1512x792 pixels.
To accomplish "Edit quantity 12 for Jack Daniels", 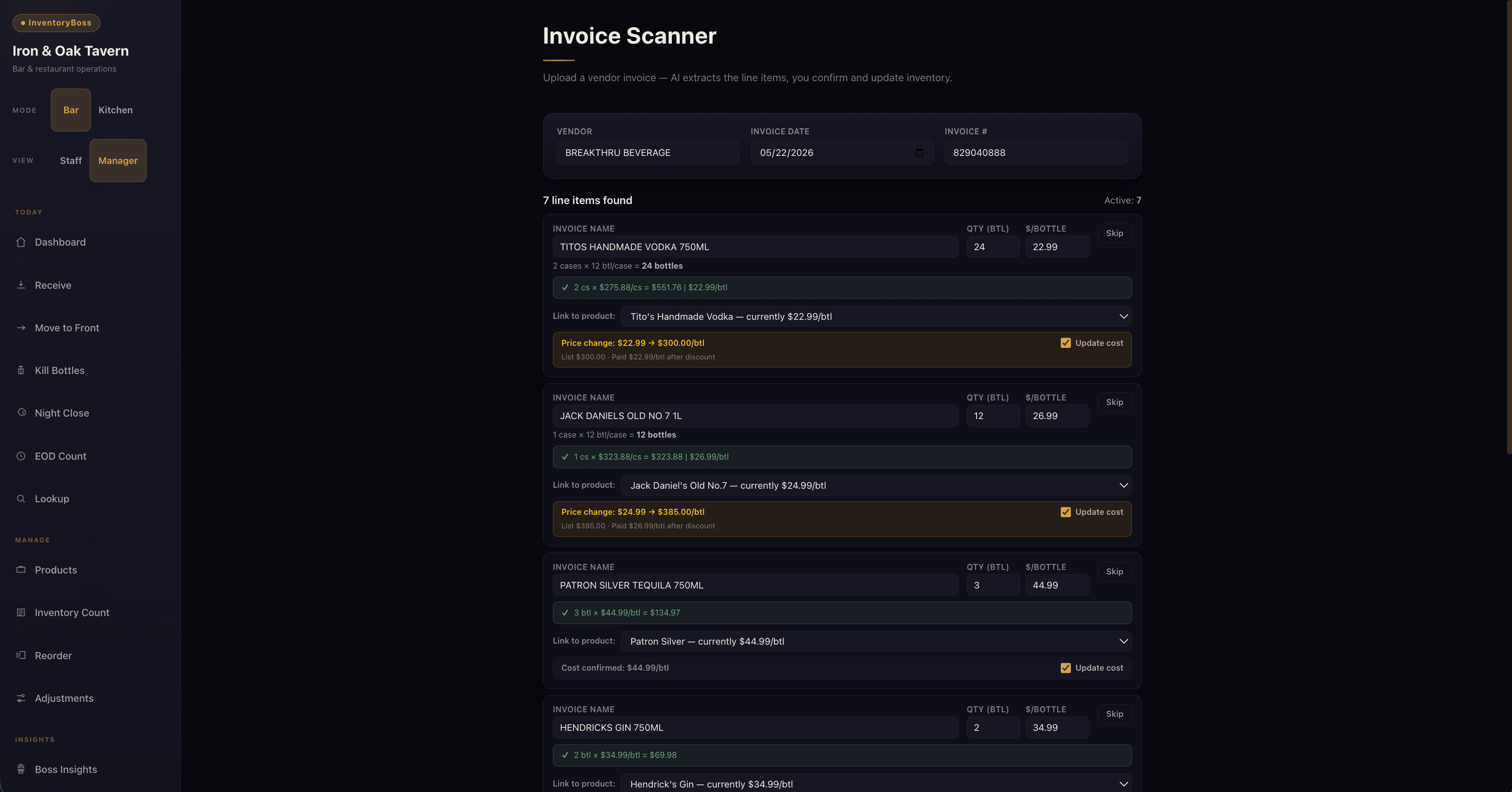I will tap(993, 416).
